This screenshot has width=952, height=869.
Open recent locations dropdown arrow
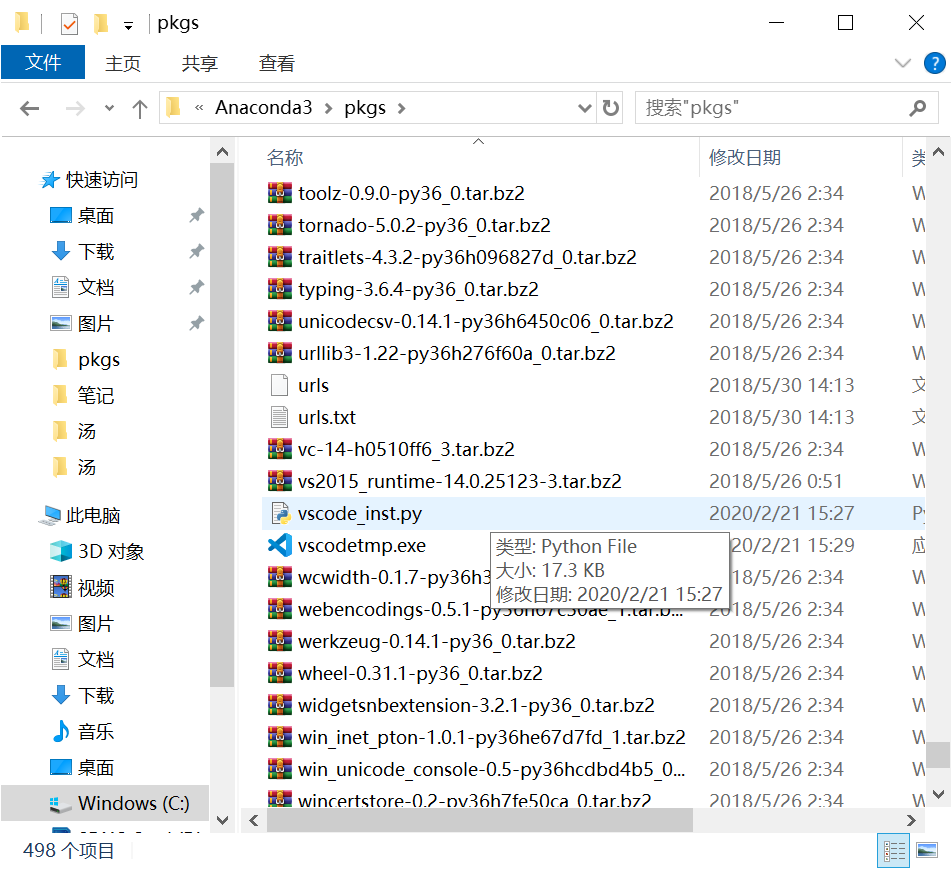point(109,109)
